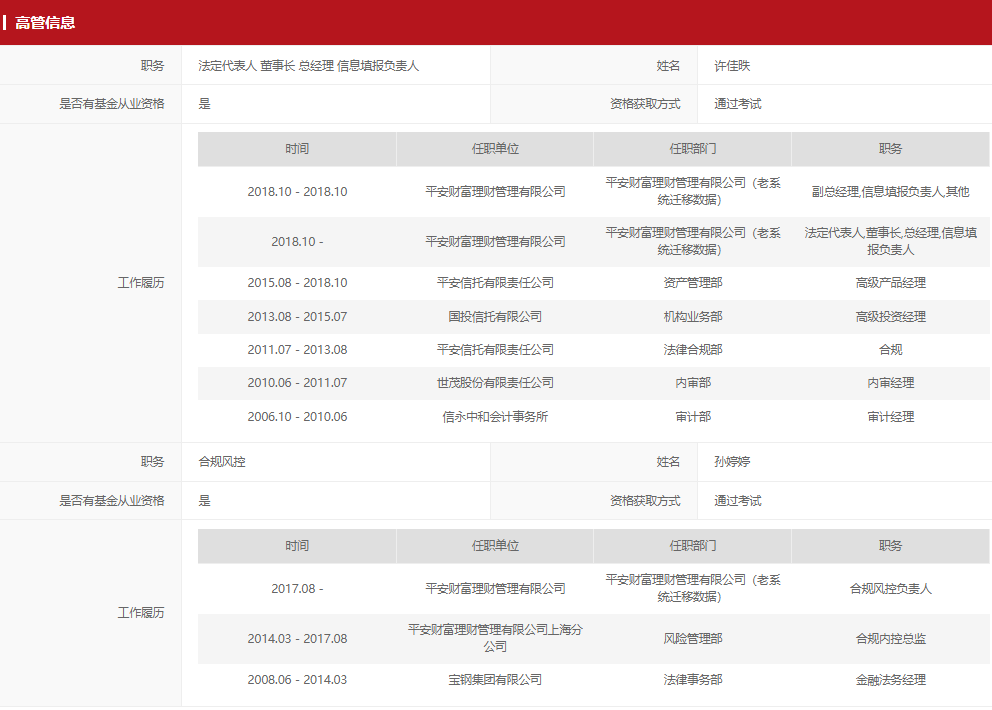
Task: Click 国投信托有限公司 employer cell
Action: (x=495, y=316)
